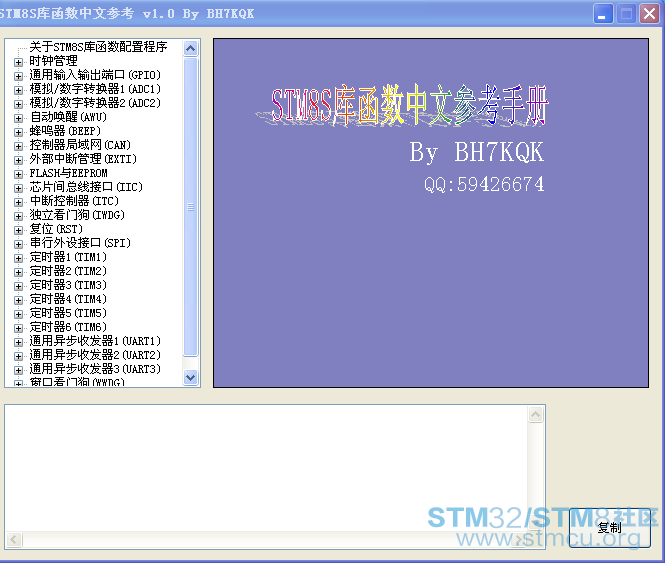Select the 定时器1 (TIM1) label
The image size is (665, 563).
click(x=68, y=257)
